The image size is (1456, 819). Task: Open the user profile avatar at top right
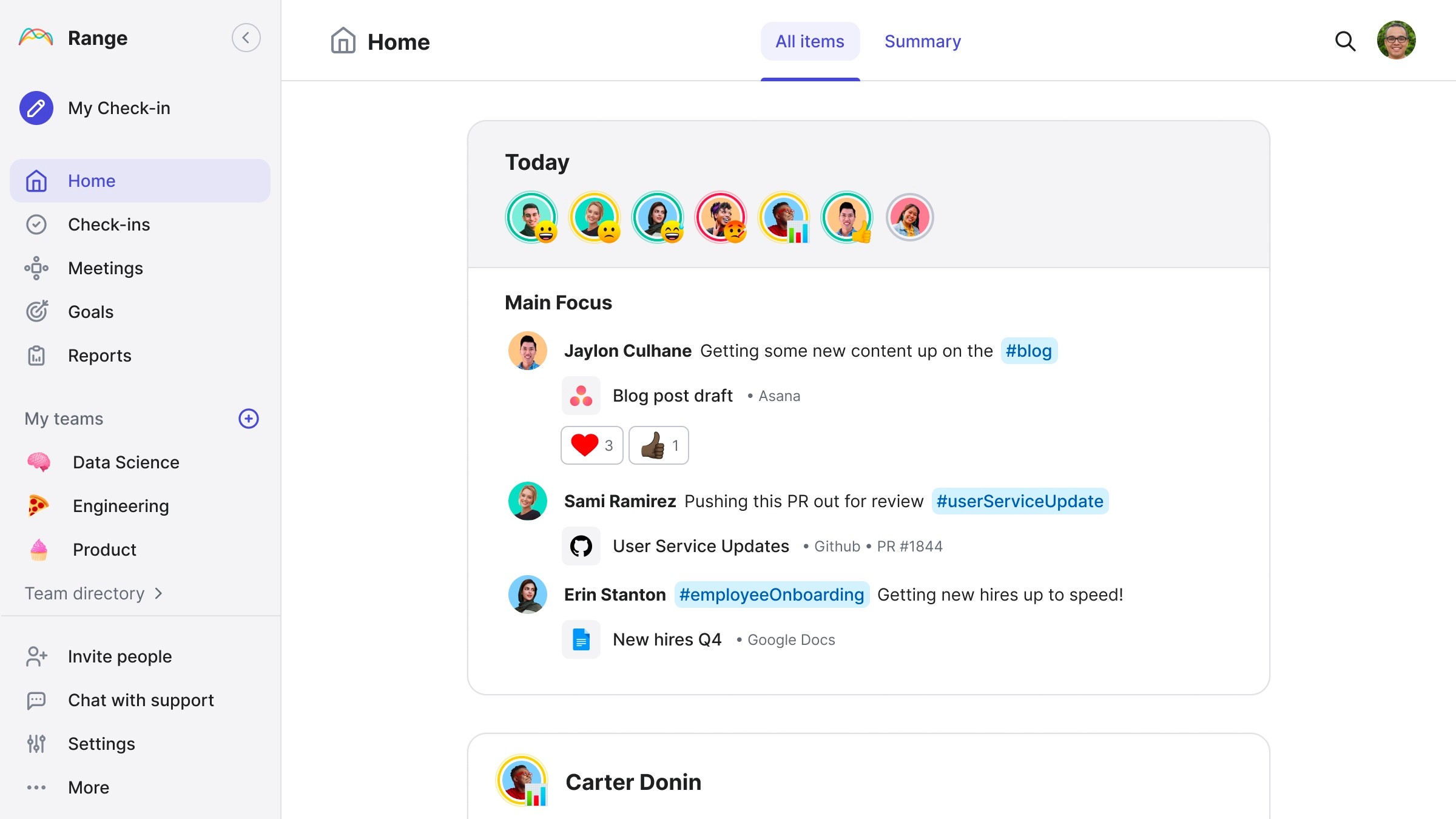click(x=1396, y=40)
